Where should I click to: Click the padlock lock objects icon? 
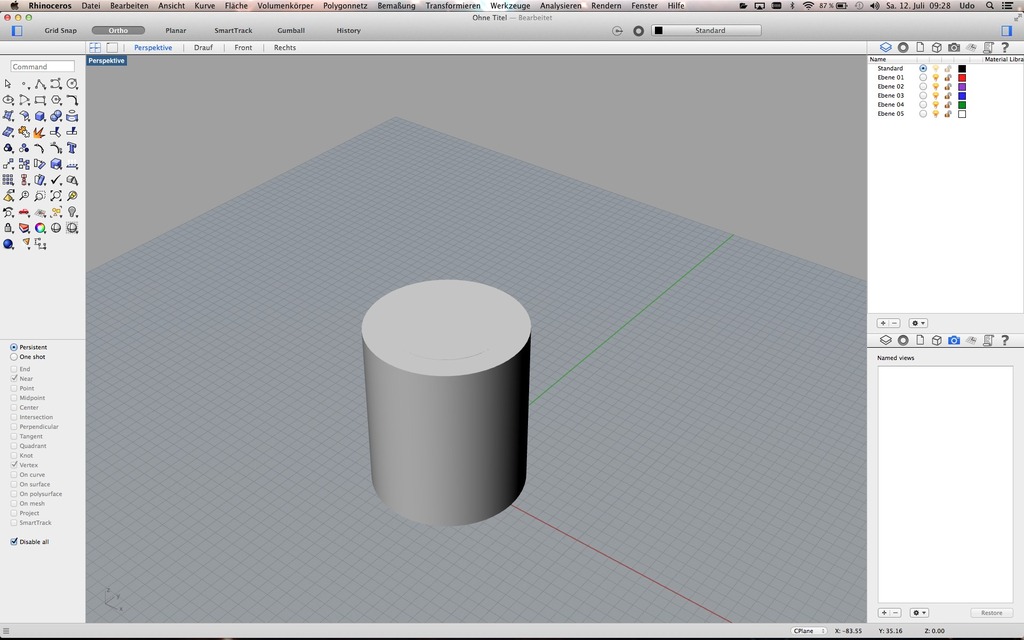[x=8, y=228]
